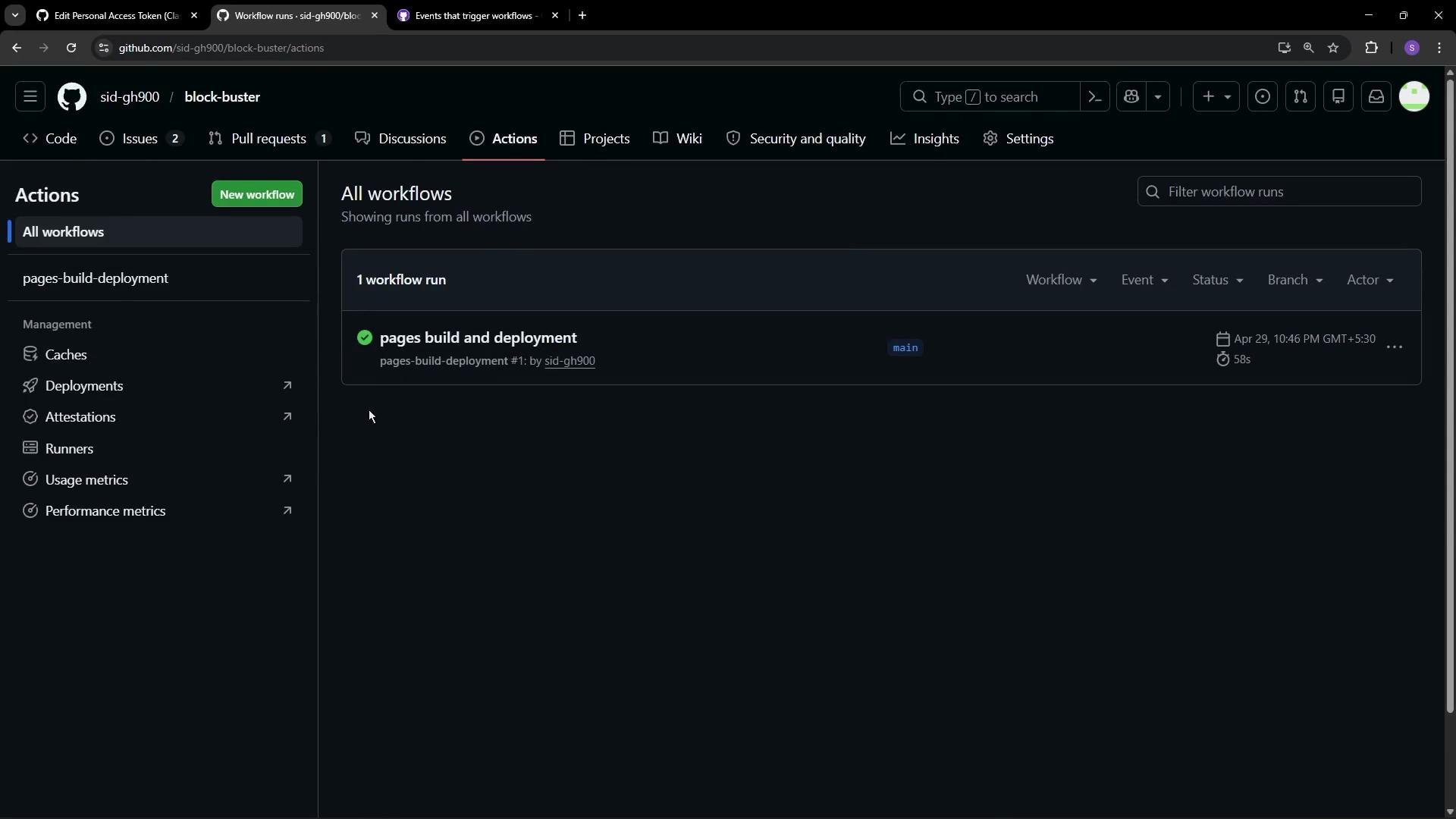View site information icon in address bar

104,48
